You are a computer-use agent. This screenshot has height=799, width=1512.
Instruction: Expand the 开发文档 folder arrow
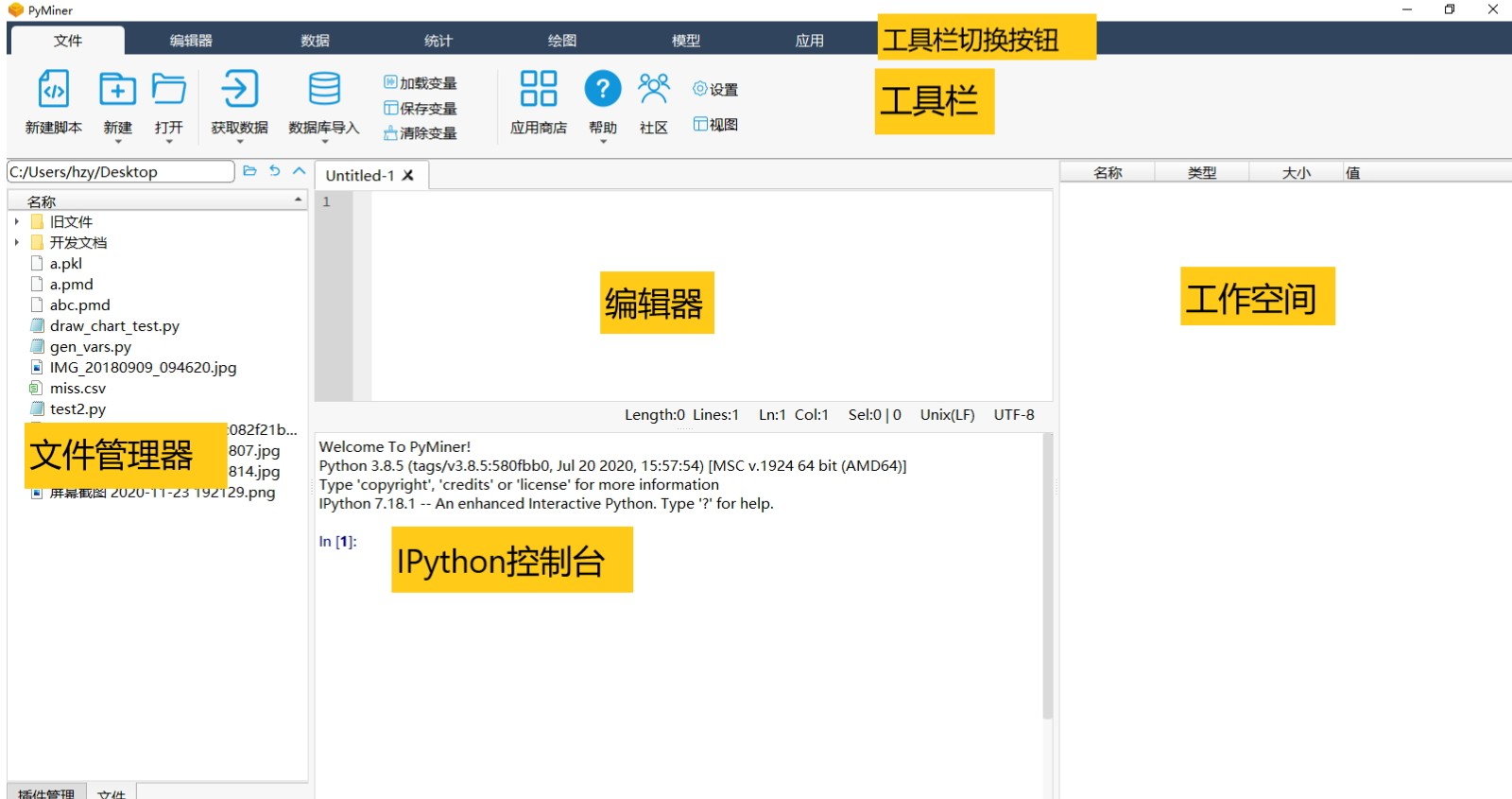17,242
